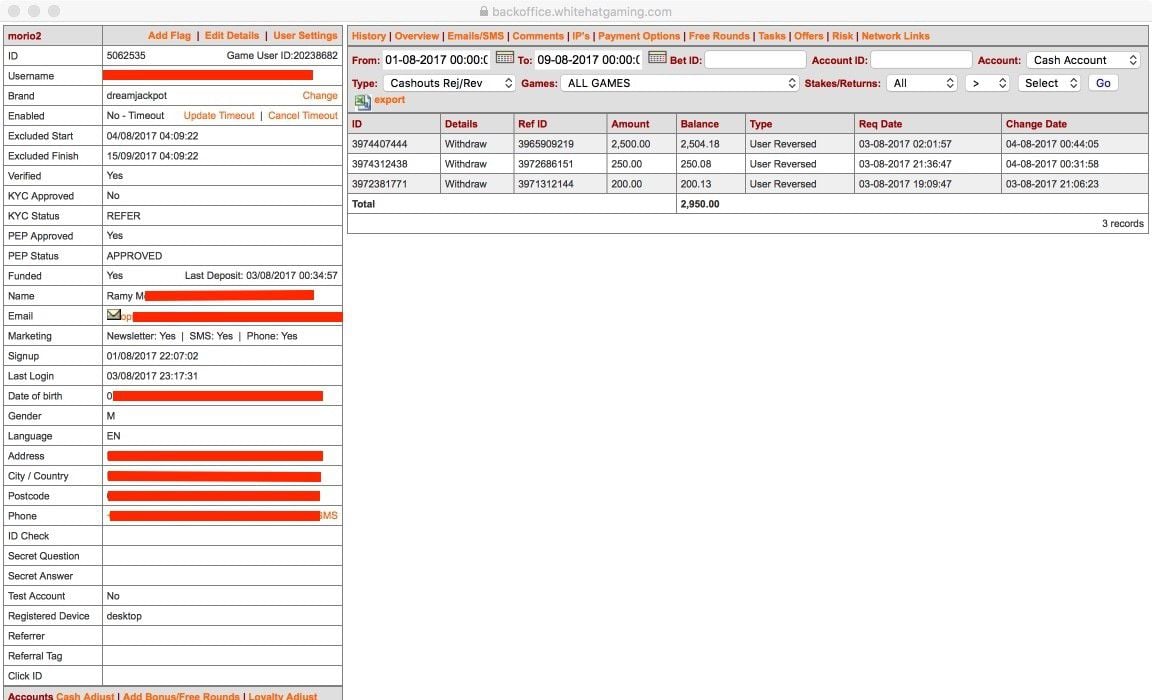Click the Update Timeout link
The width and height of the screenshot is (1152, 700).
(x=219, y=115)
